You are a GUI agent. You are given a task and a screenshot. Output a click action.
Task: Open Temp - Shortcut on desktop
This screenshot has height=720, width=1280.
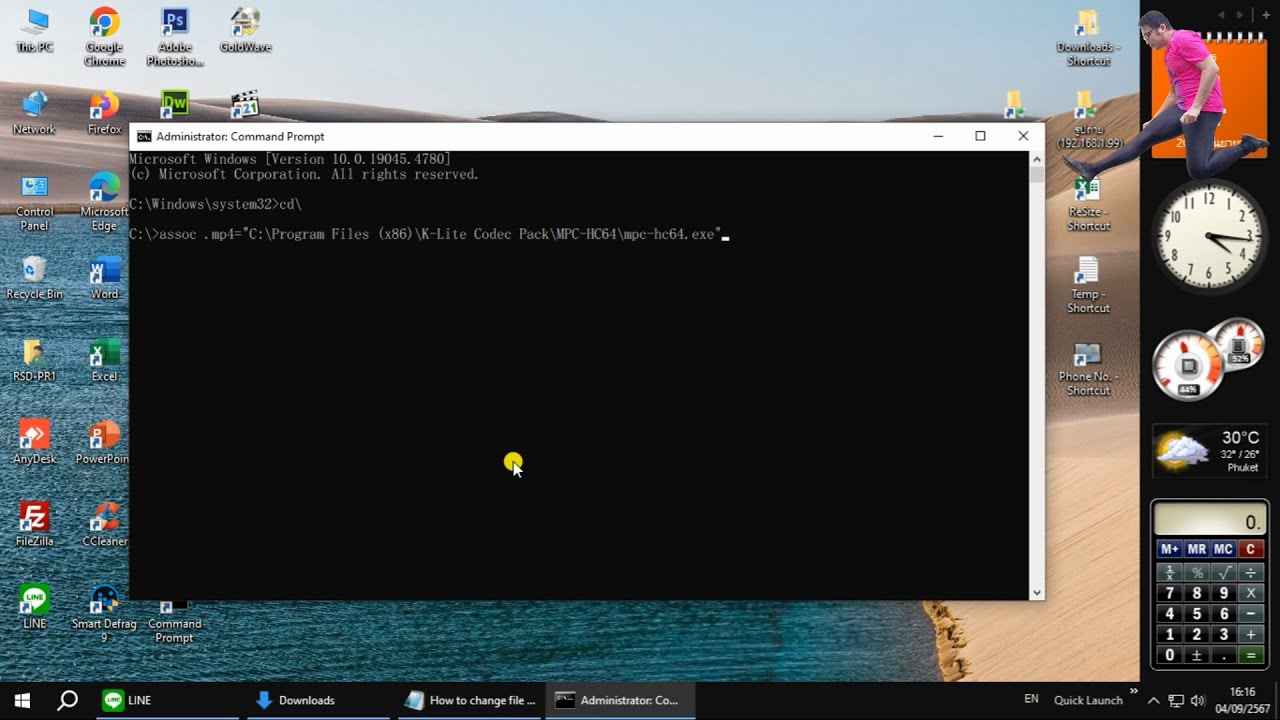click(x=1088, y=285)
